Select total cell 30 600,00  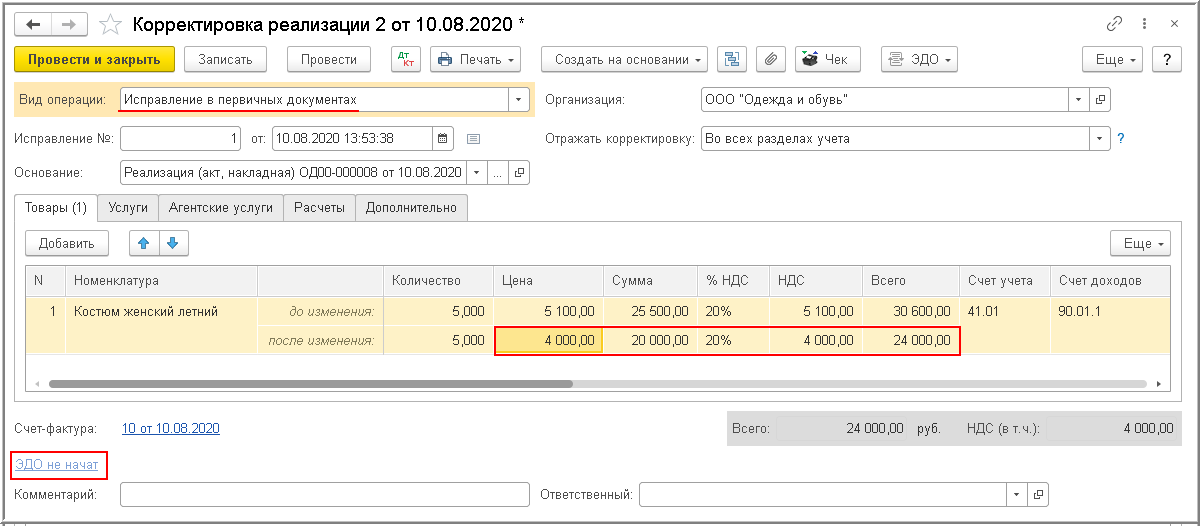[910, 311]
